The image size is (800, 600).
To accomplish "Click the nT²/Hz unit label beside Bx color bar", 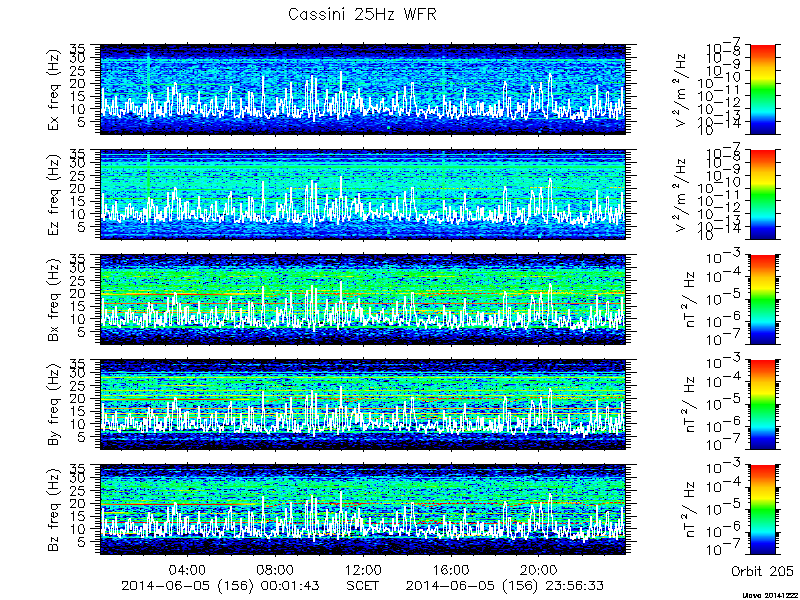I will 689,300.
